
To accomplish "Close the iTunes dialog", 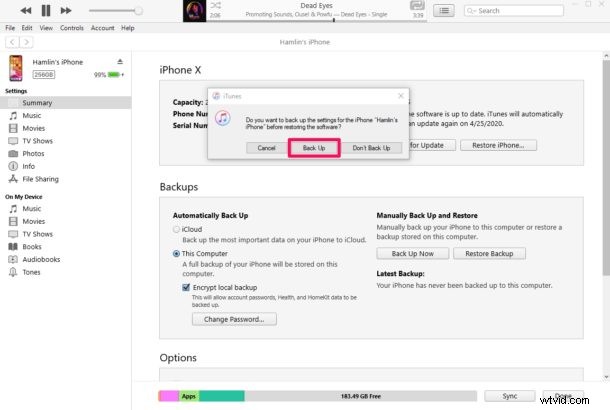I will click(x=401, y=96).
